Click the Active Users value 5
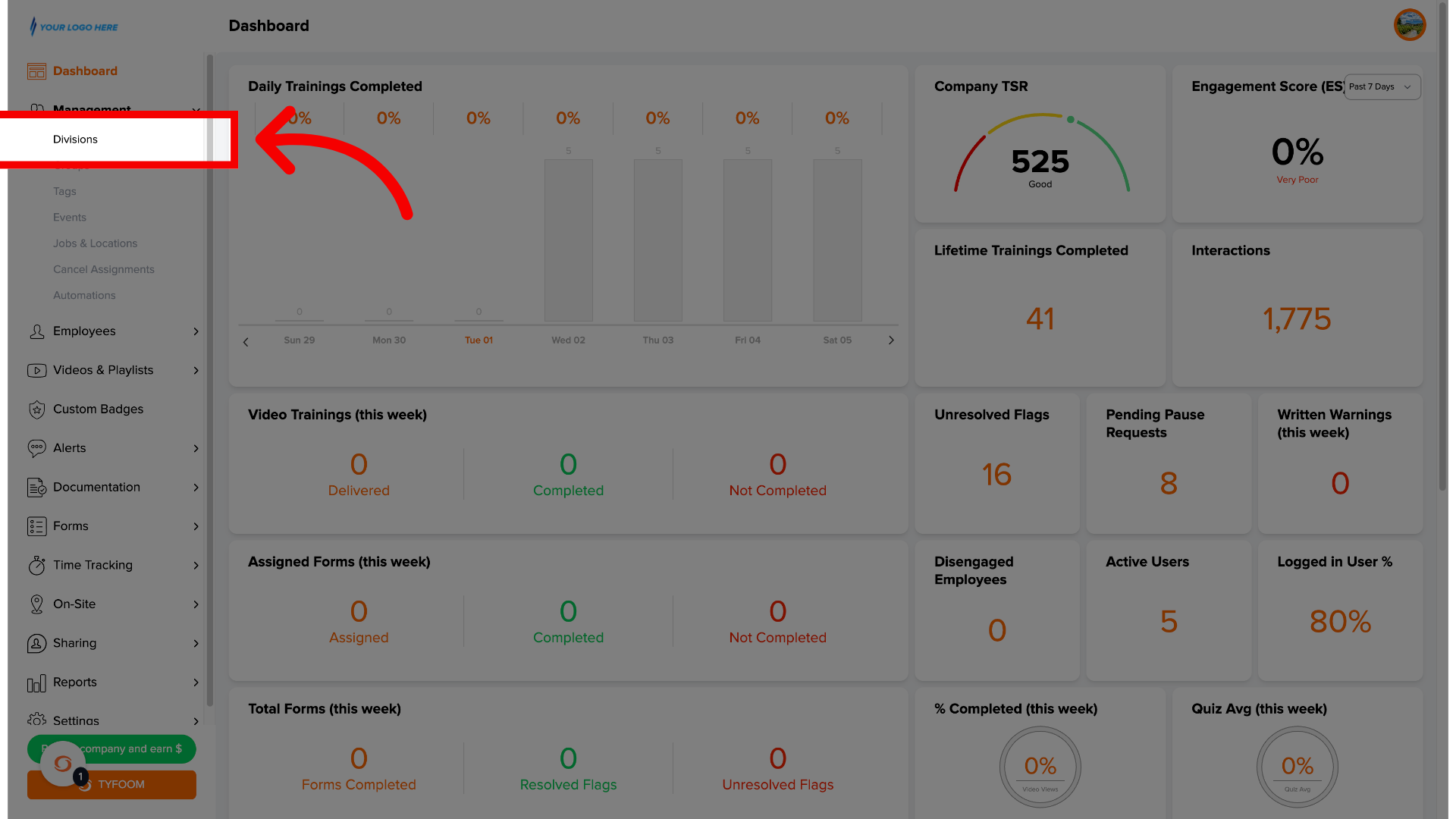Viewport: 1456px width, 819px height. click(x=1169, y=622)
